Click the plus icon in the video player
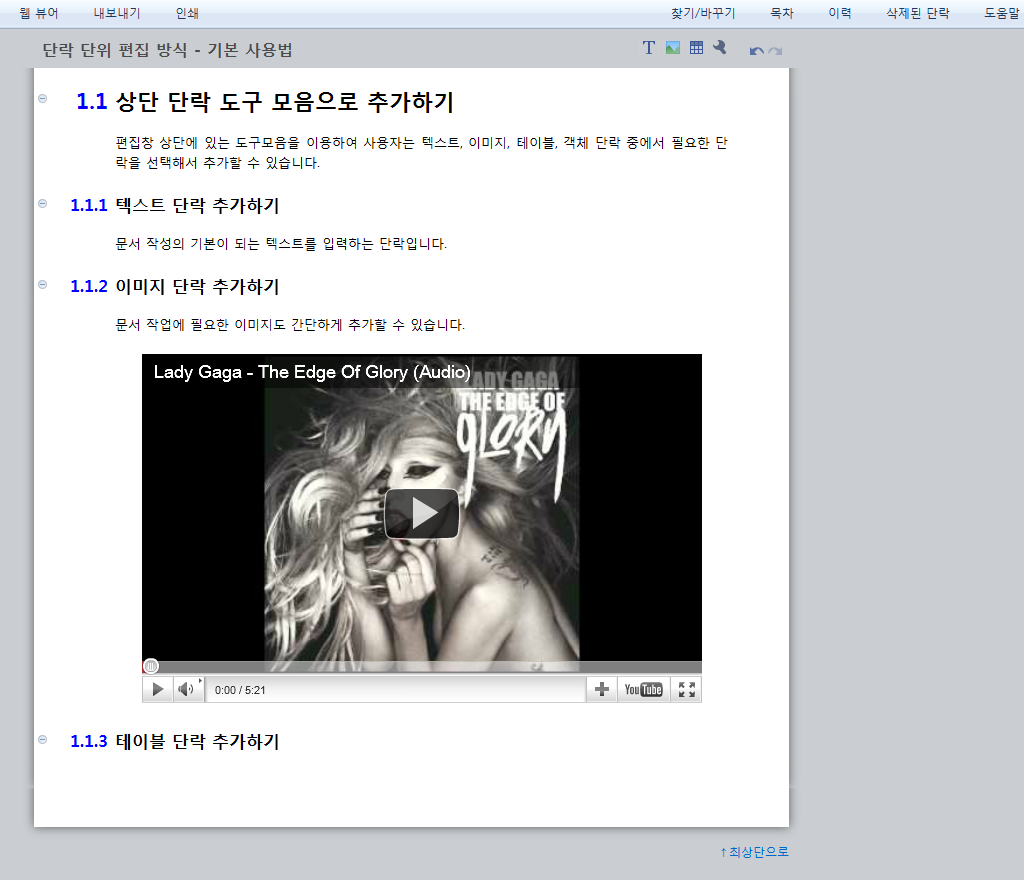This screenshot has height=880, width=1024. coord(601,689)
